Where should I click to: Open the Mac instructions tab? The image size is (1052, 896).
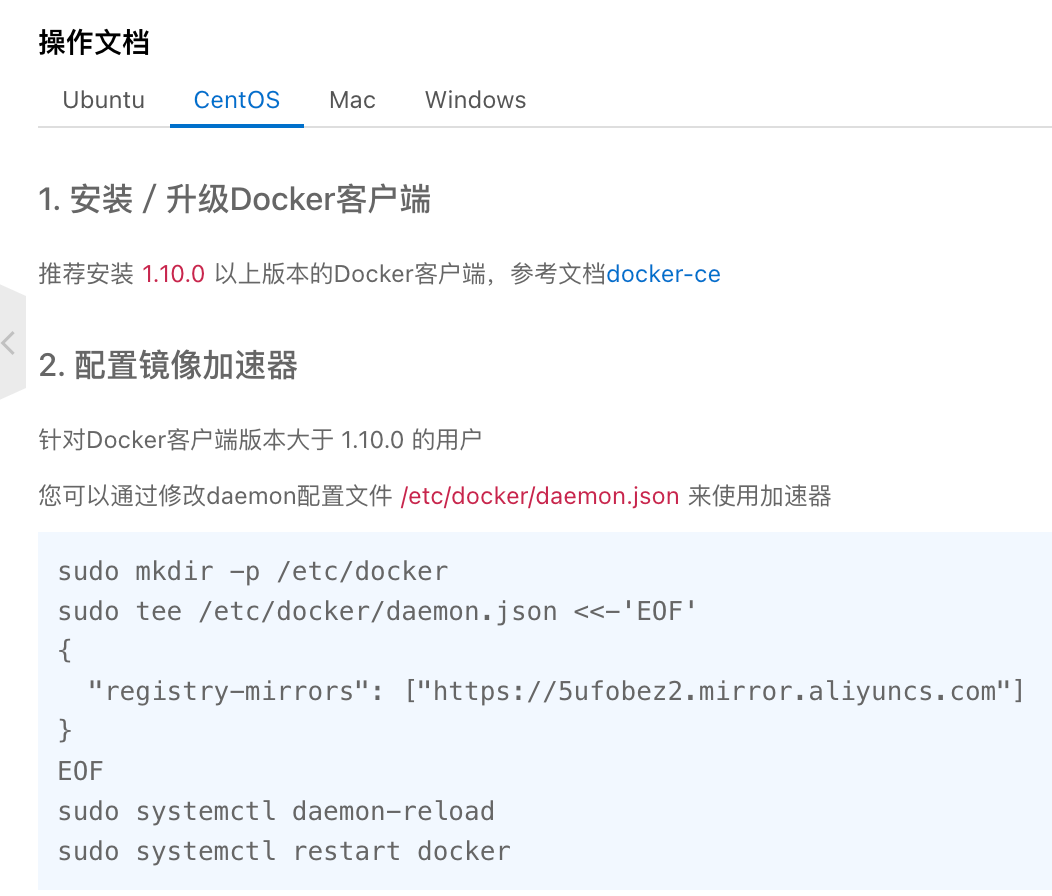coord(352,100)
